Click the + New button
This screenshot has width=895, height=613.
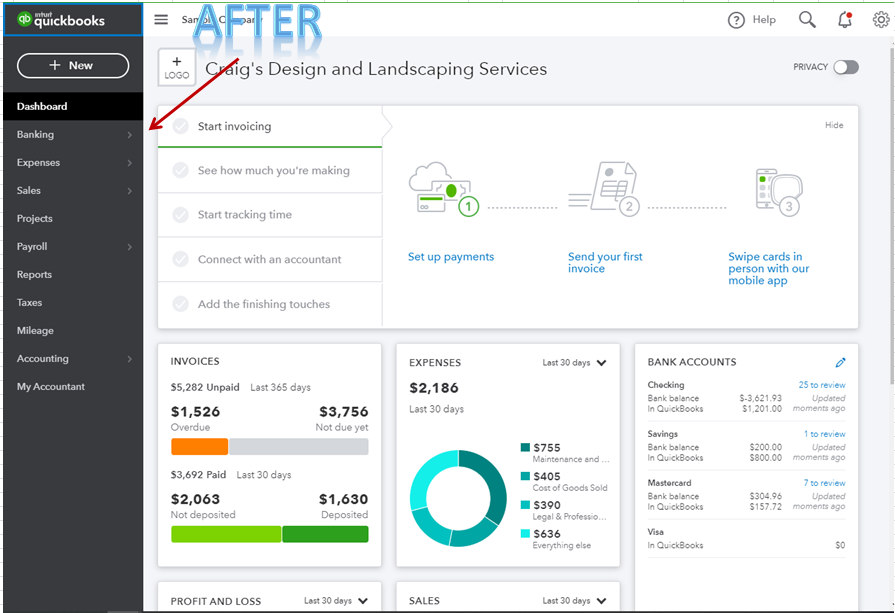point(73,66)
